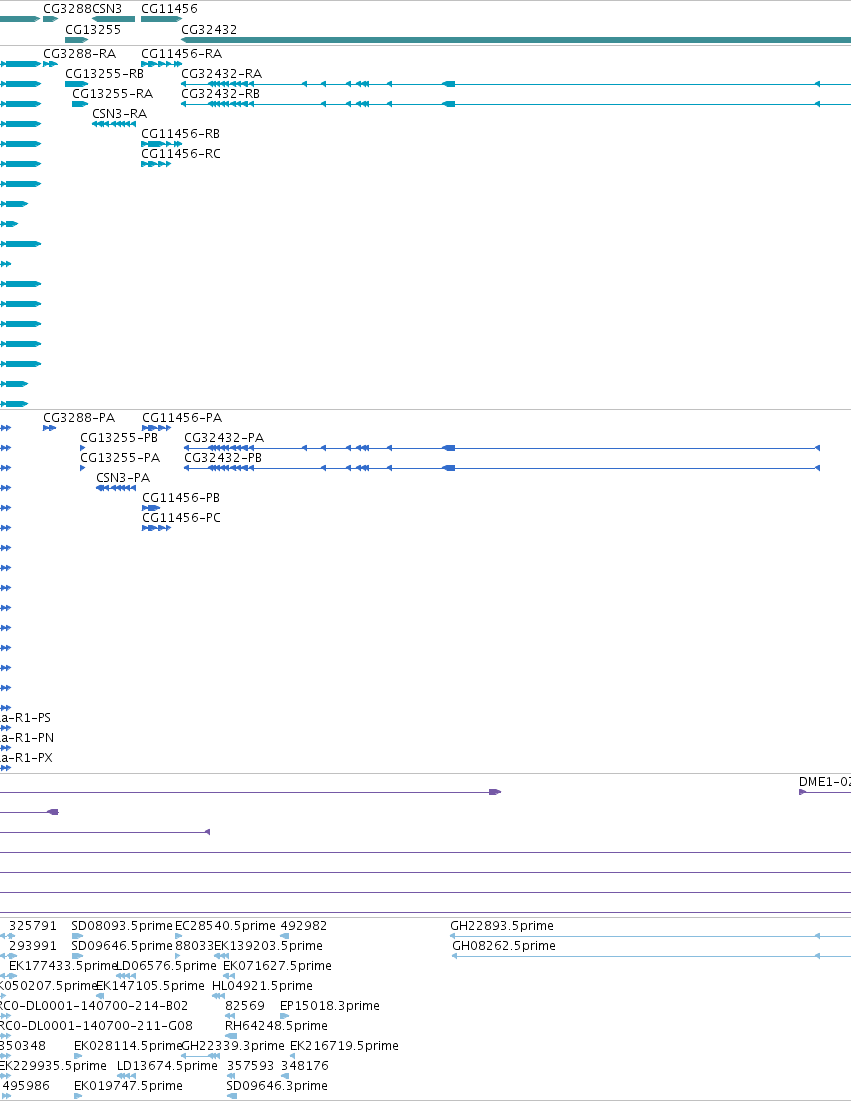Select the EK019747.5prime EST label

click(x=128, y=1086)
